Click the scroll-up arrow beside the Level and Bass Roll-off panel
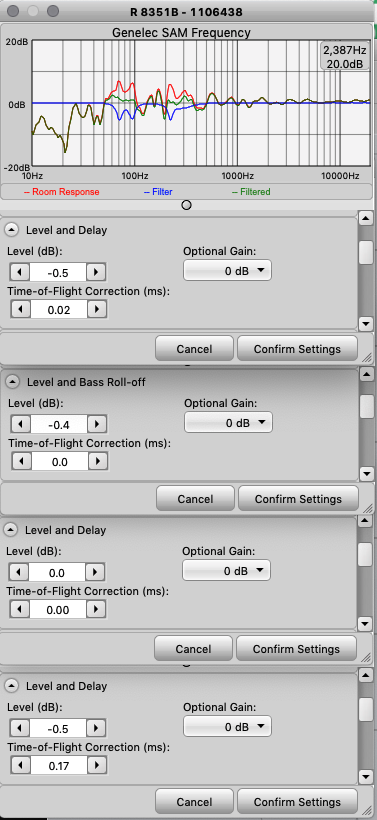Screen dimensions: 377x820 click(x=367, y=373)
